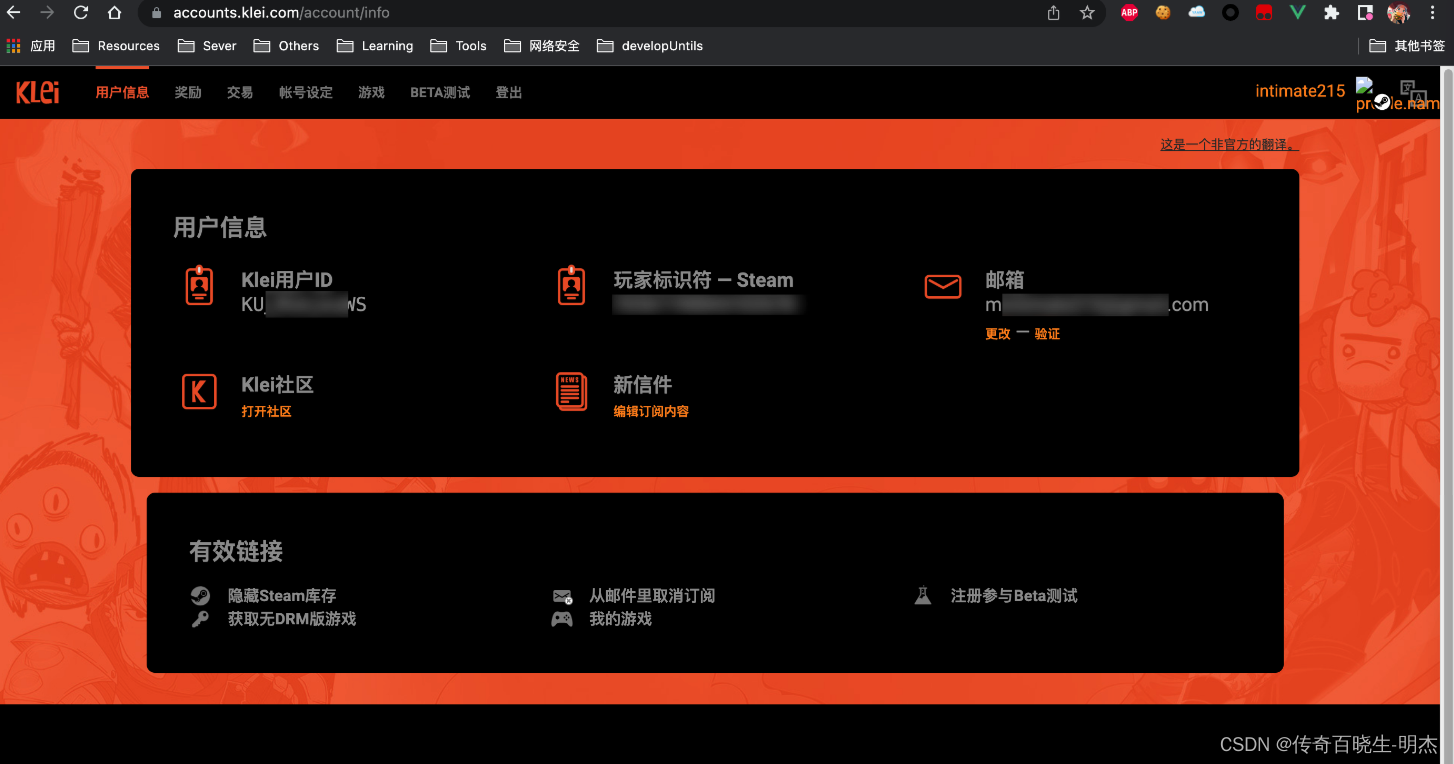Open 隐藏Steam库存 link
Screen dimensions: 1454x764
[282, 596]
